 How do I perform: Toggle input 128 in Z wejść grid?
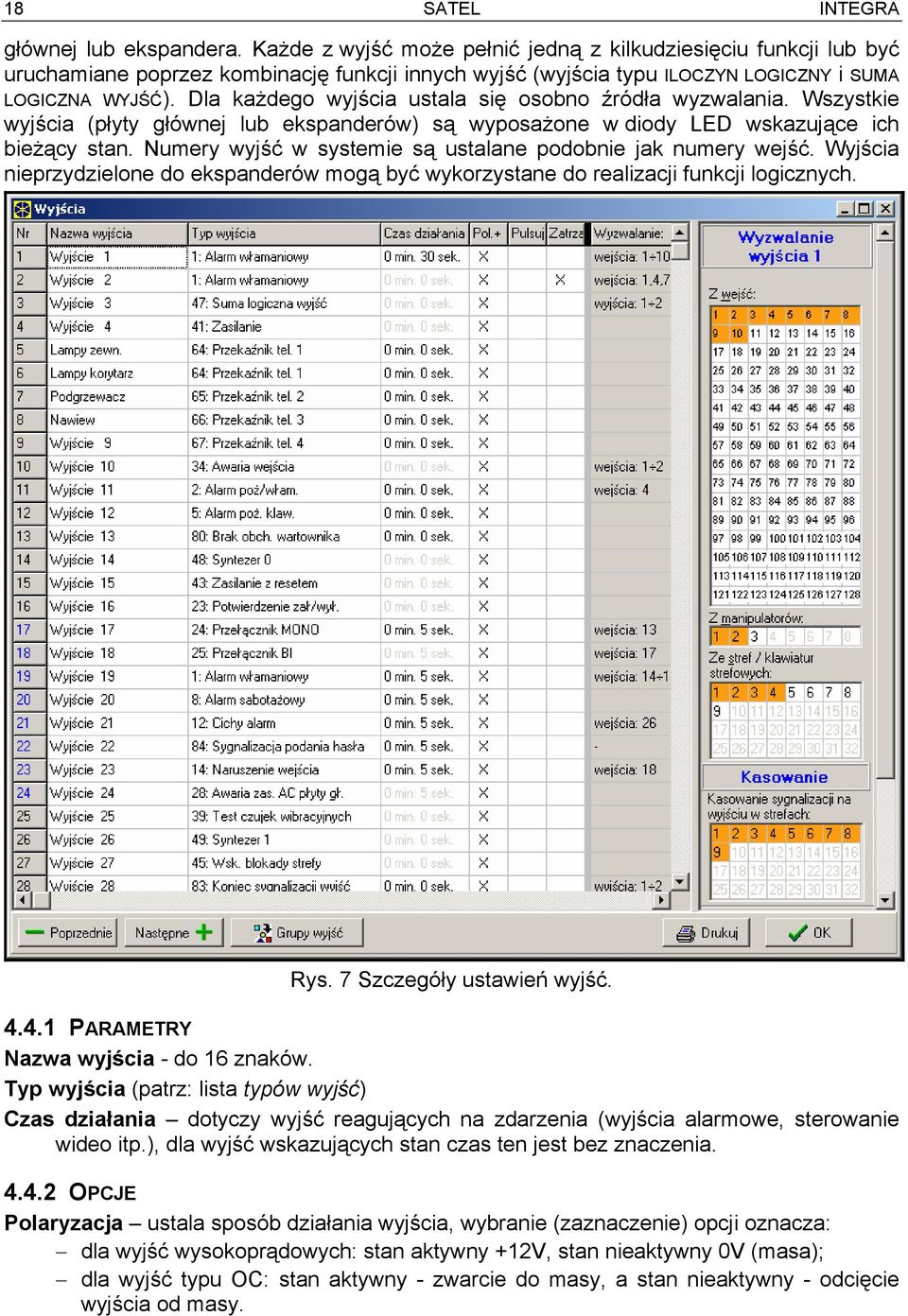tap(850, 595)
